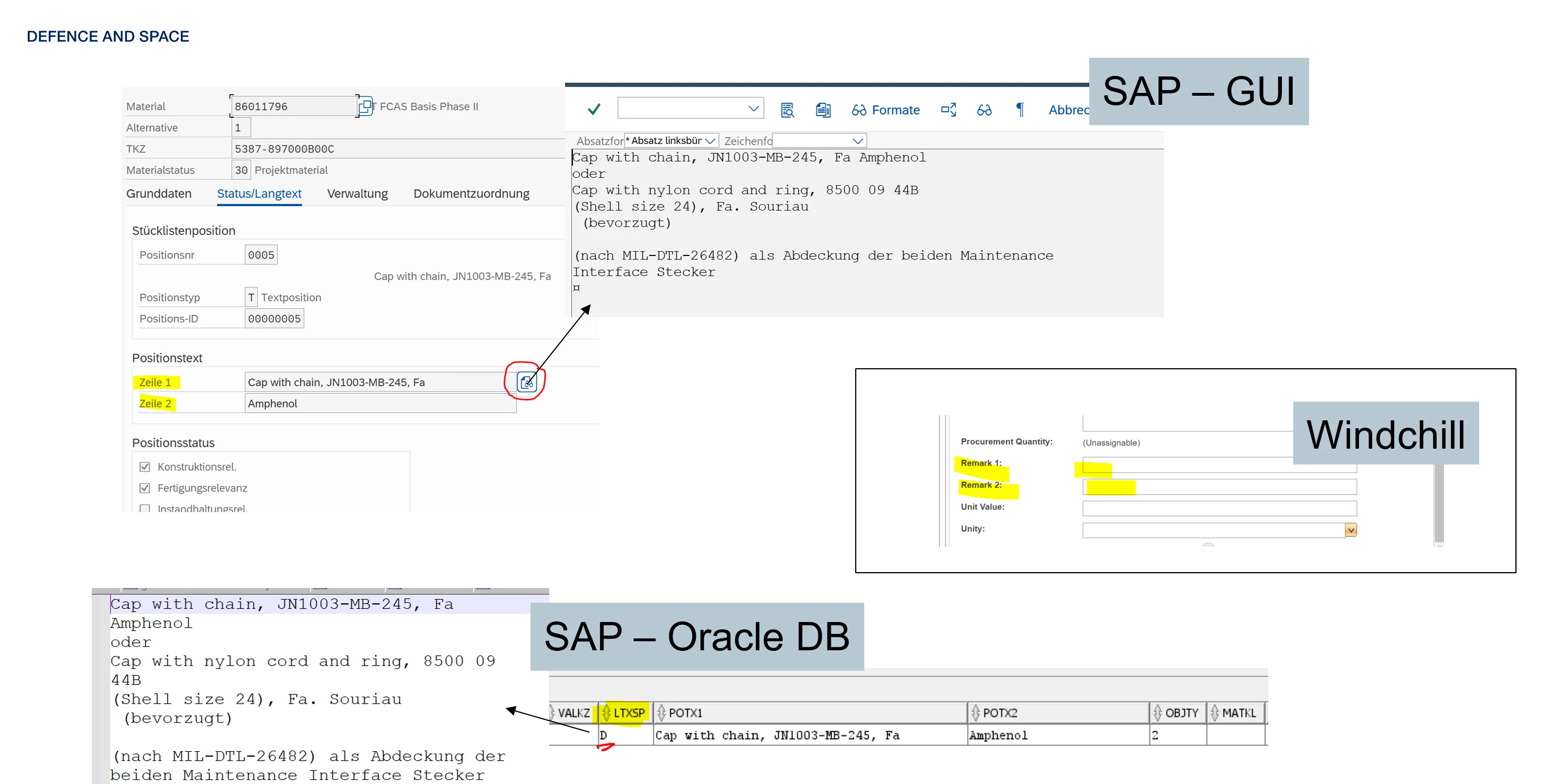Screen dimensions: 1546x784
Task: Click the expand-arrows editor toolbar icon
Action: [x=948, y=110]
